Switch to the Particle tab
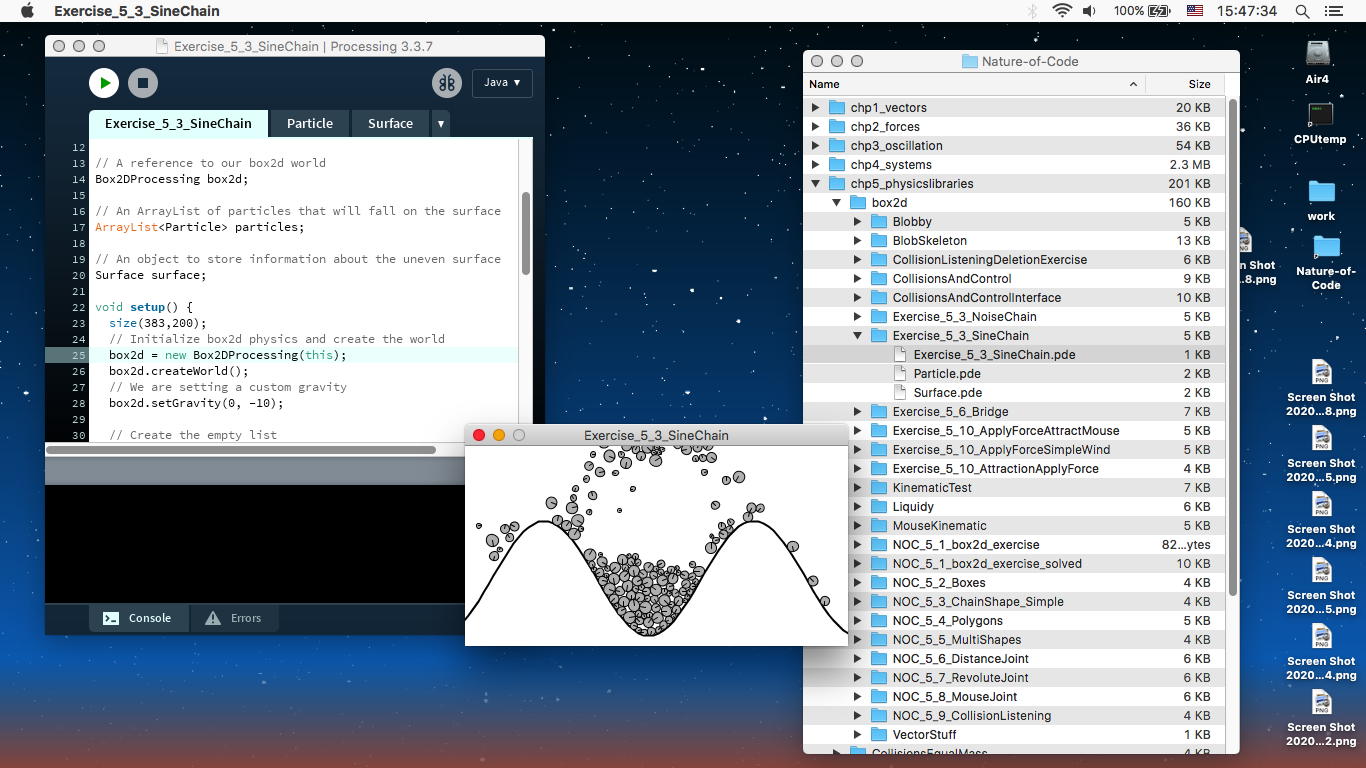1366x768 pixels. (309, 123)
